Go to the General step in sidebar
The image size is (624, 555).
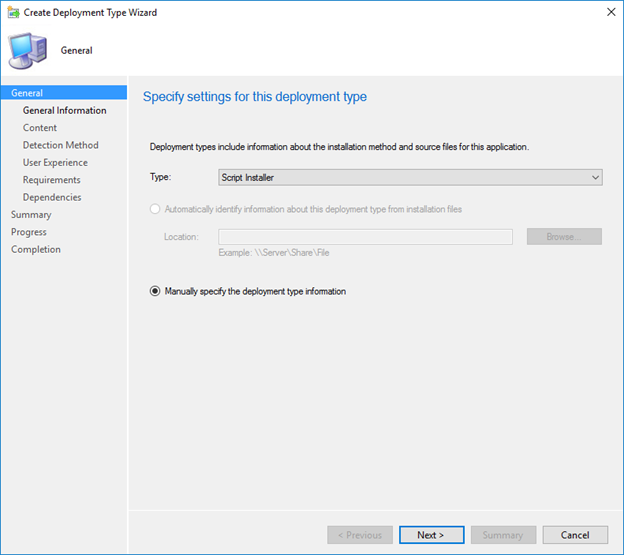[x=27, y=93]
